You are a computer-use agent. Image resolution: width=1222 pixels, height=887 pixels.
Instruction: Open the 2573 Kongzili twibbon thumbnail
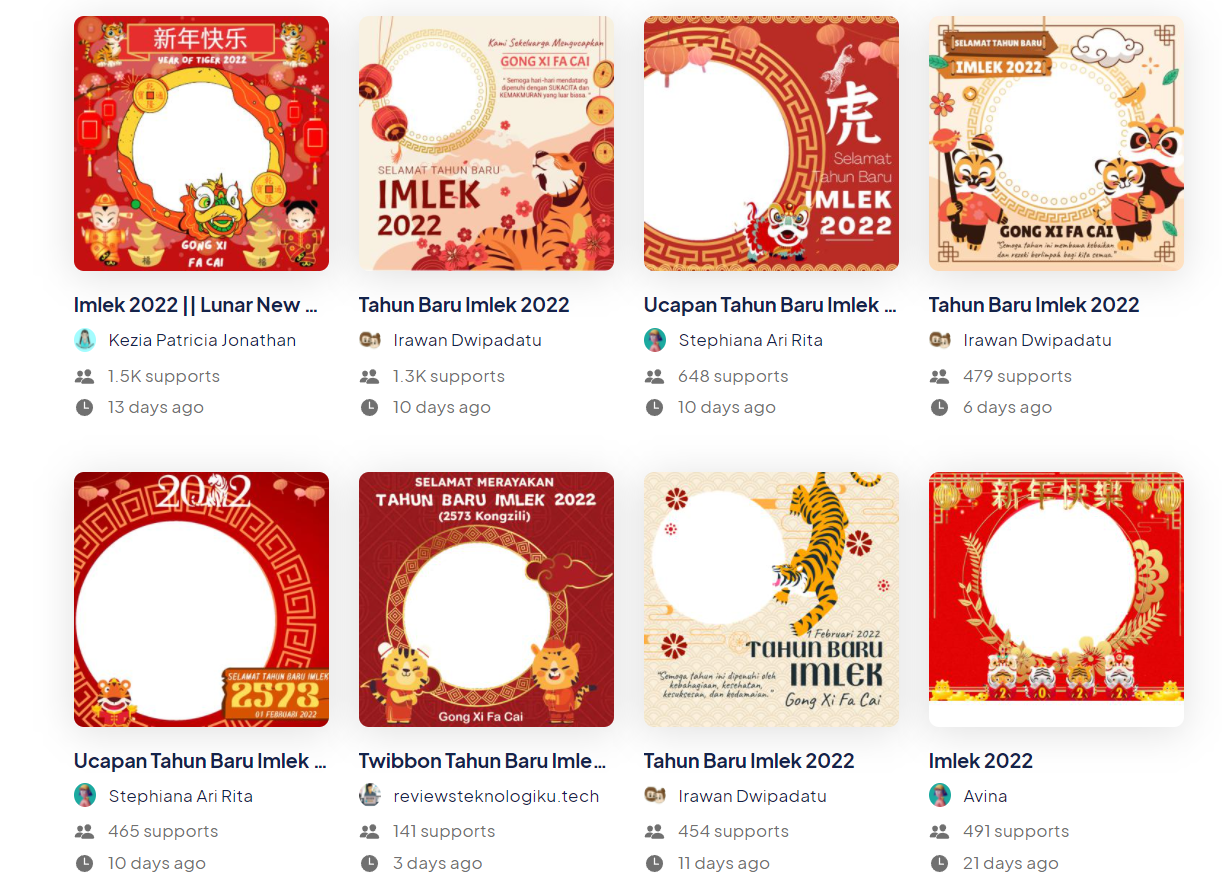coord(486,599)
